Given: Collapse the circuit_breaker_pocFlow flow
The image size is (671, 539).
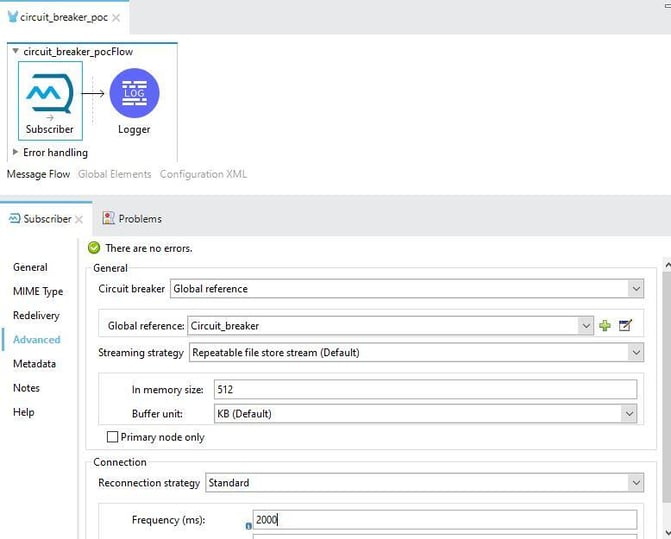Looking at the screenshot, I should tap(15, 51).
